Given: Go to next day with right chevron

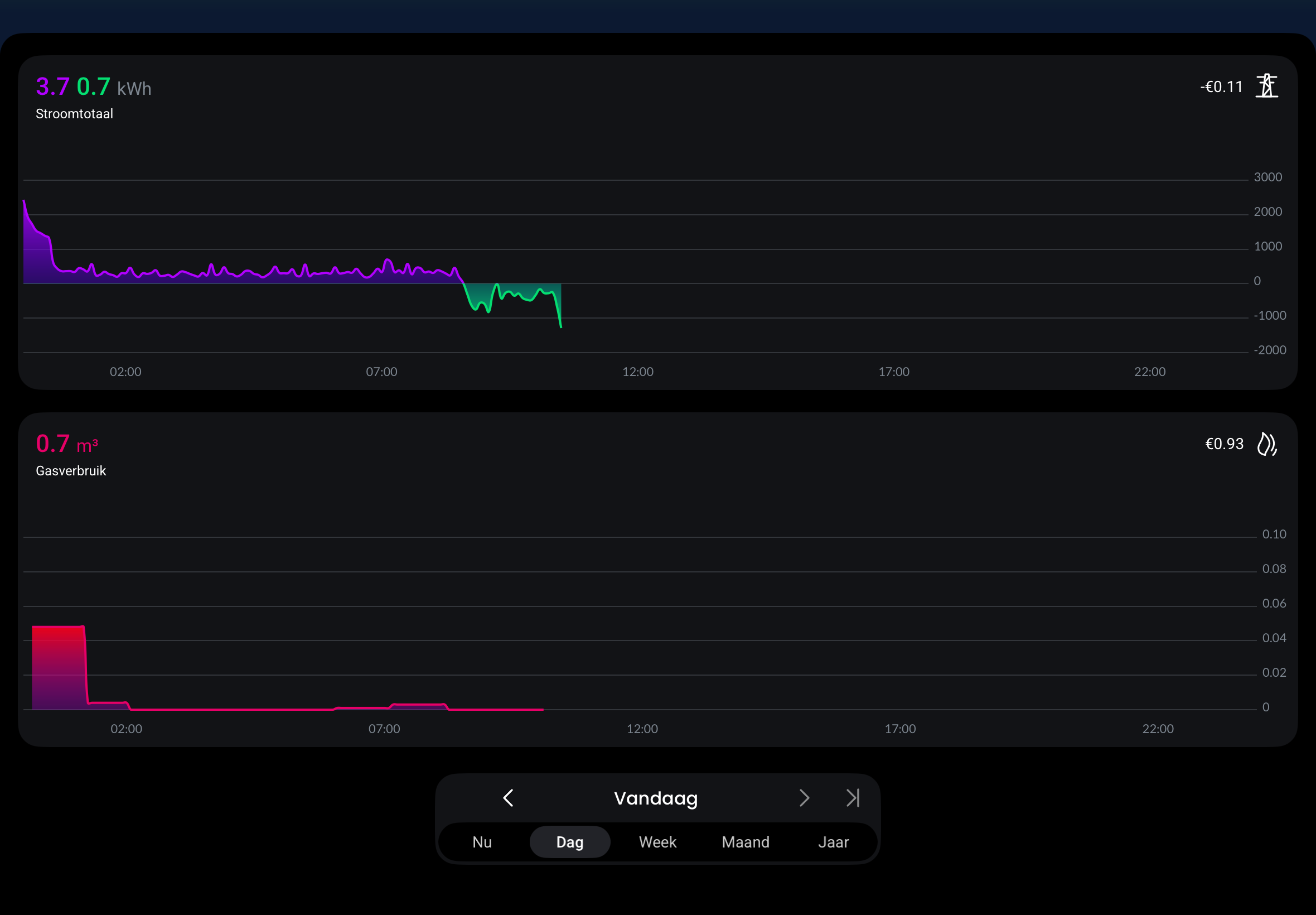Looking at the screenshot, I should click(x=804, y=797).
